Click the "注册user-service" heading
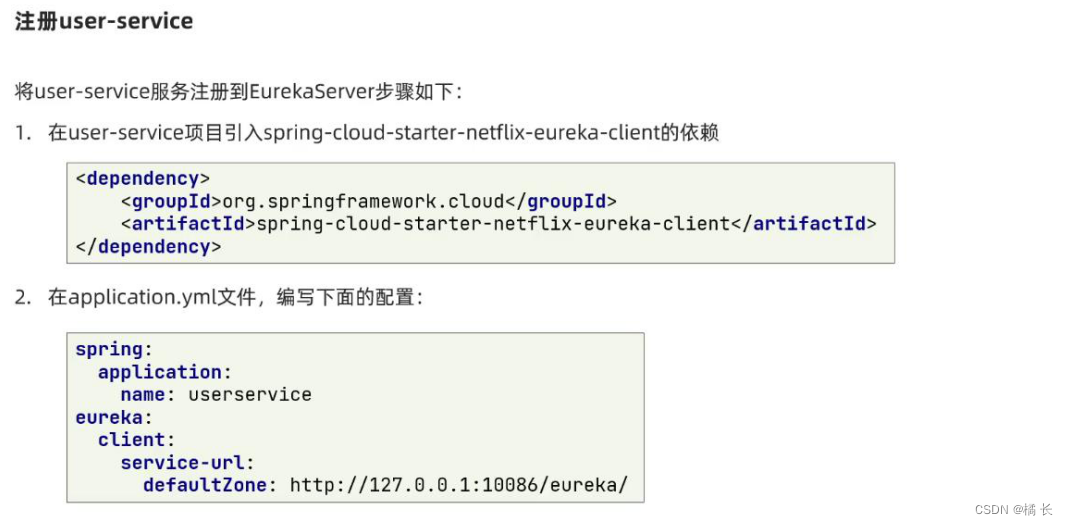The height and width of the screenshot is (525, 1068). pyautogui.click(x=104, y=21)
